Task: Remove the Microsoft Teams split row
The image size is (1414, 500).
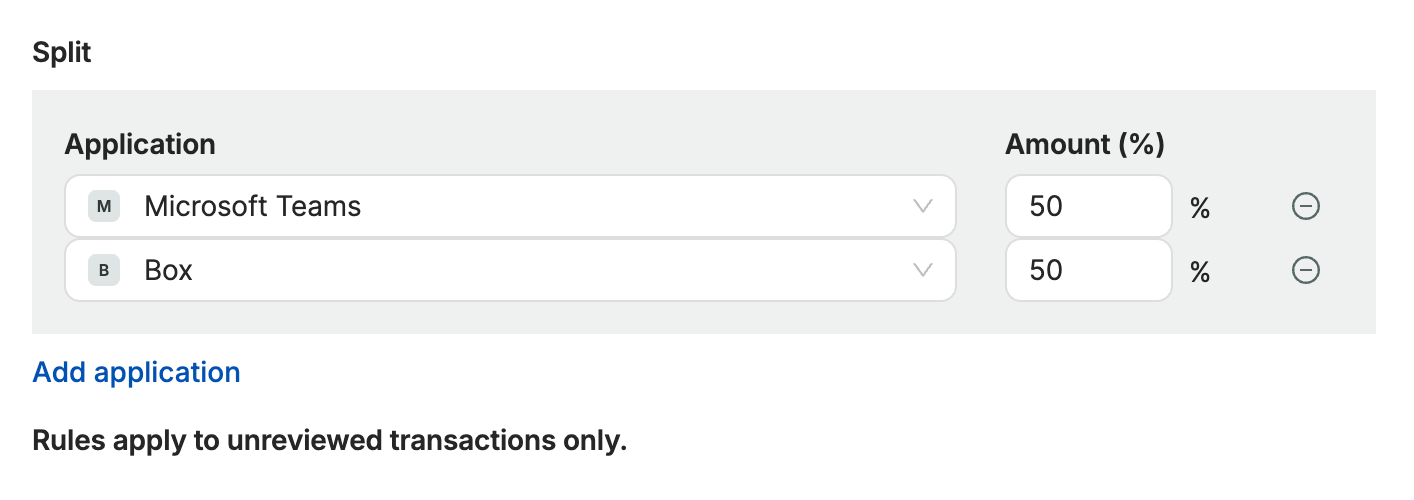Action: (x=1306, y=207)
